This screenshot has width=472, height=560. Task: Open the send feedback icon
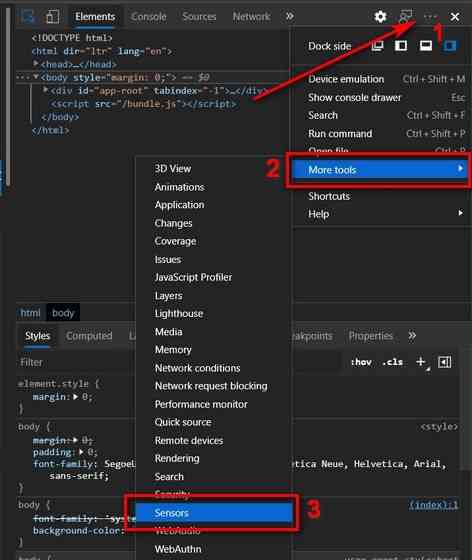click(x=406, y=16)
